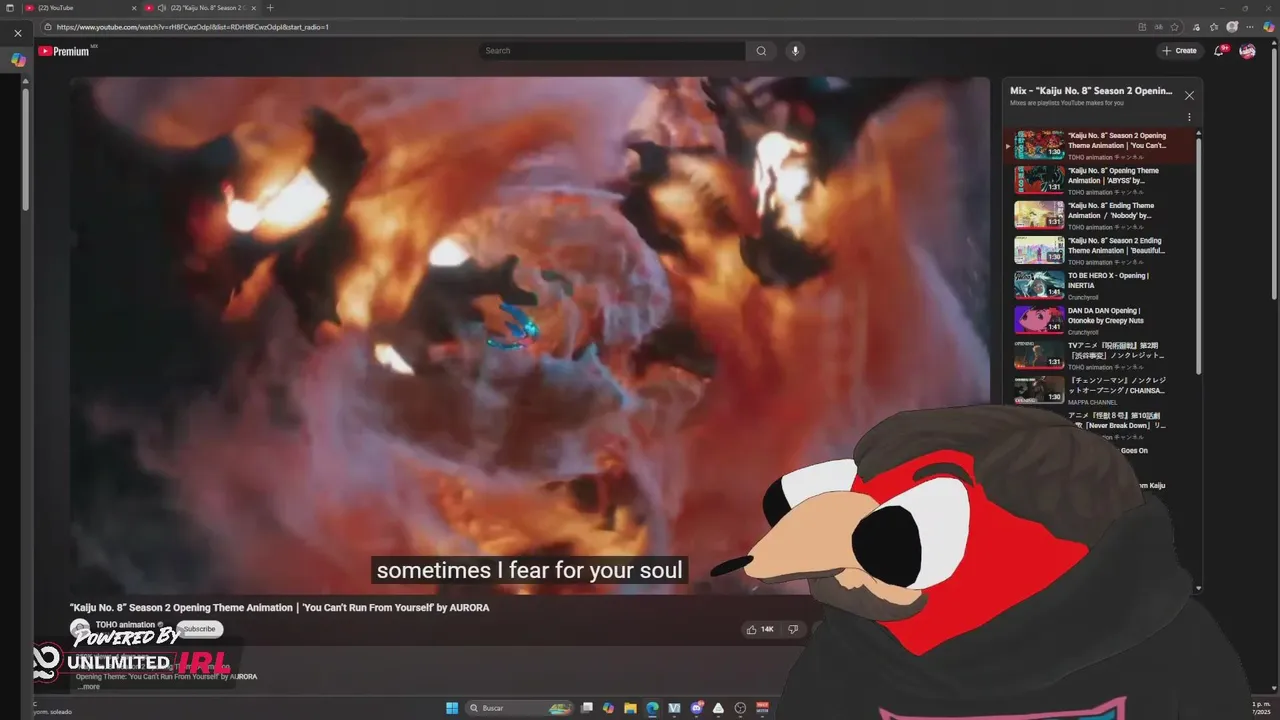Open Edge tab actions menu icon

pyautogui.click(x=10, y=8)
